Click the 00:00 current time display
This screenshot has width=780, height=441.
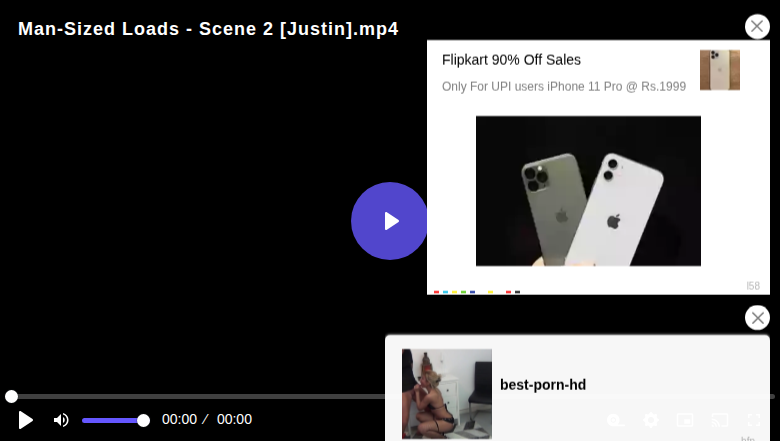pos(179,420)
